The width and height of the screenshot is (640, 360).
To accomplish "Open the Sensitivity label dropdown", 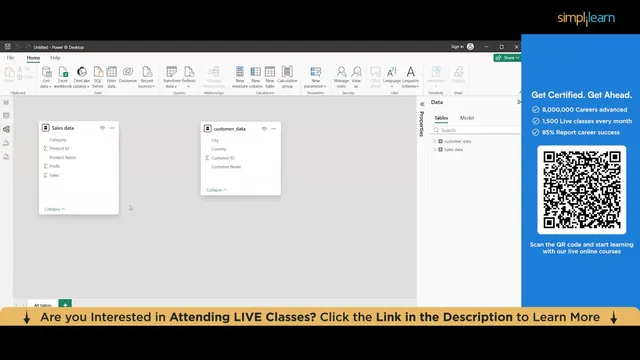I will click(x=436, y=77).
